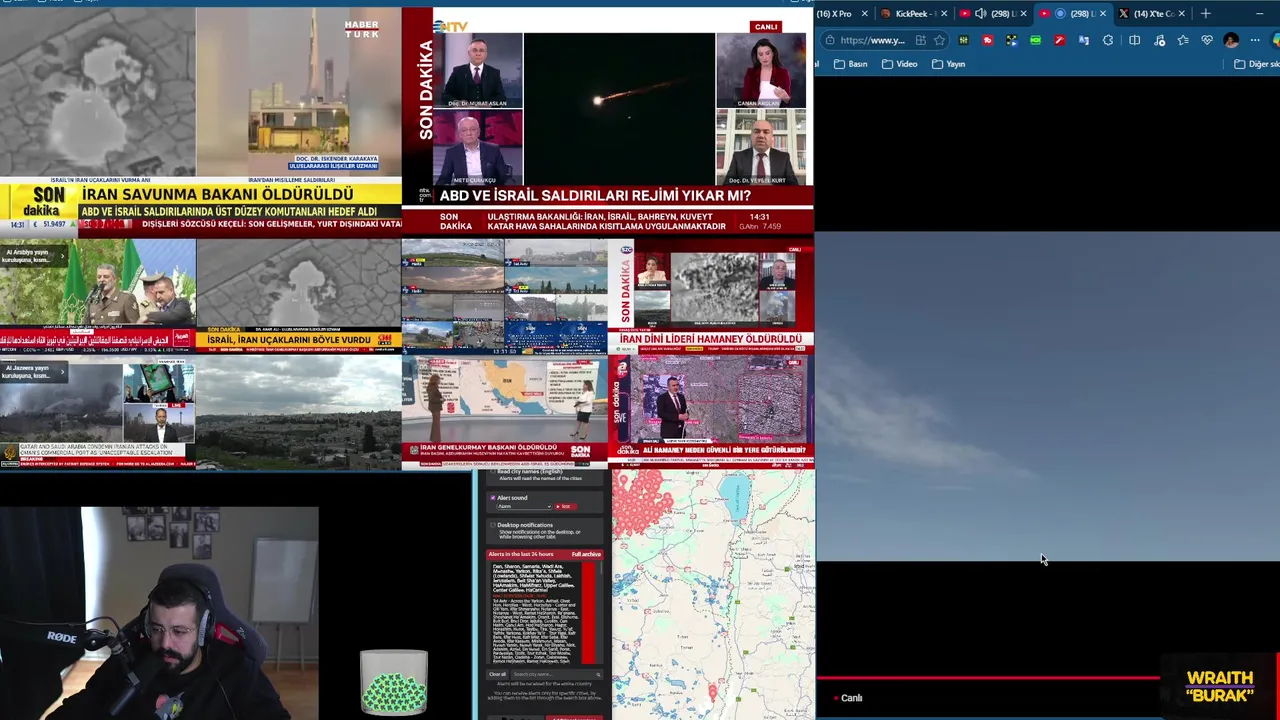
Task: Select the İran Genelkurmay Başkanı news tile
Action: tap(504, 413)
